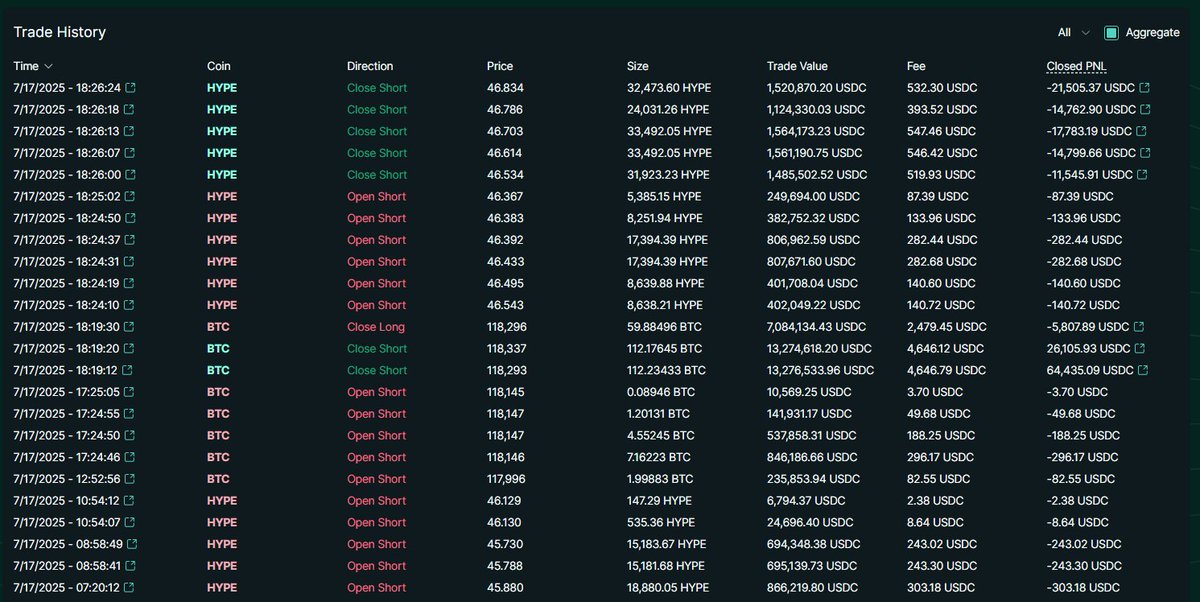This screenshot has width=1200, height=602.
Task: Open explorer link for 17:25:05 trade time
Action: pyautogui.click(x=129, y=392)
